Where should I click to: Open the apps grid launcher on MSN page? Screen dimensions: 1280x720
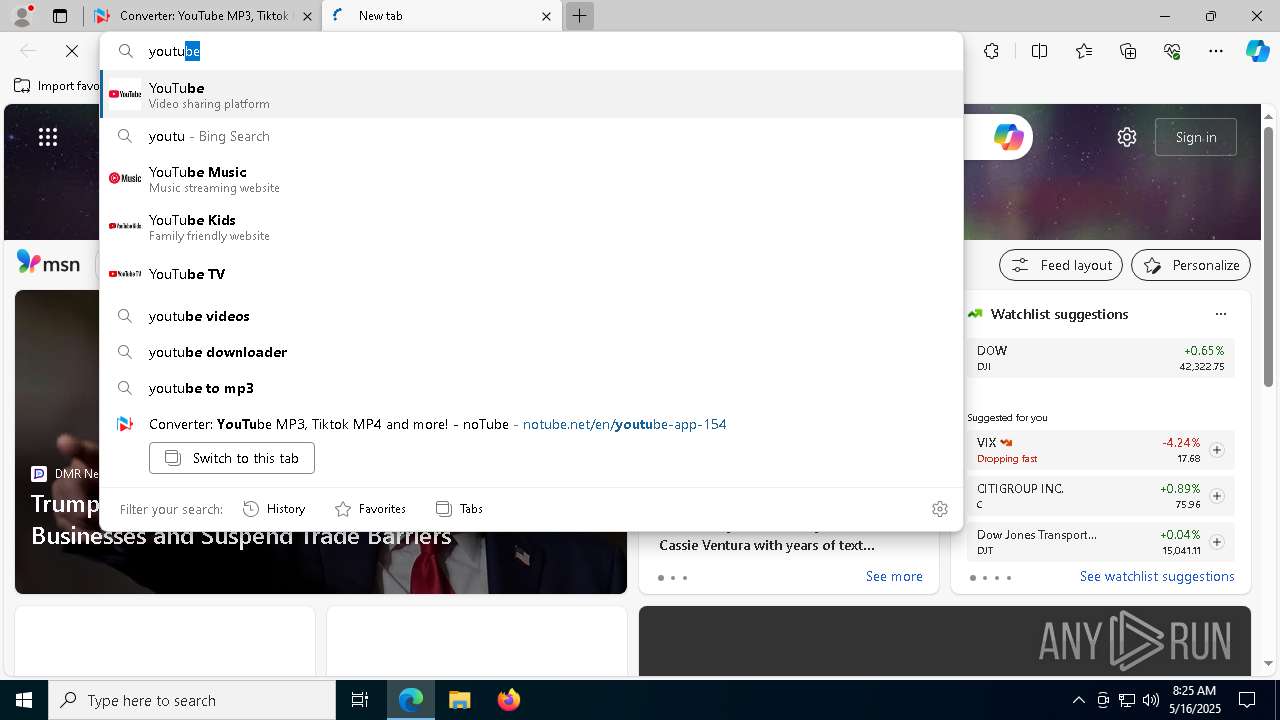pyautogui.click(x=48, y=137)
